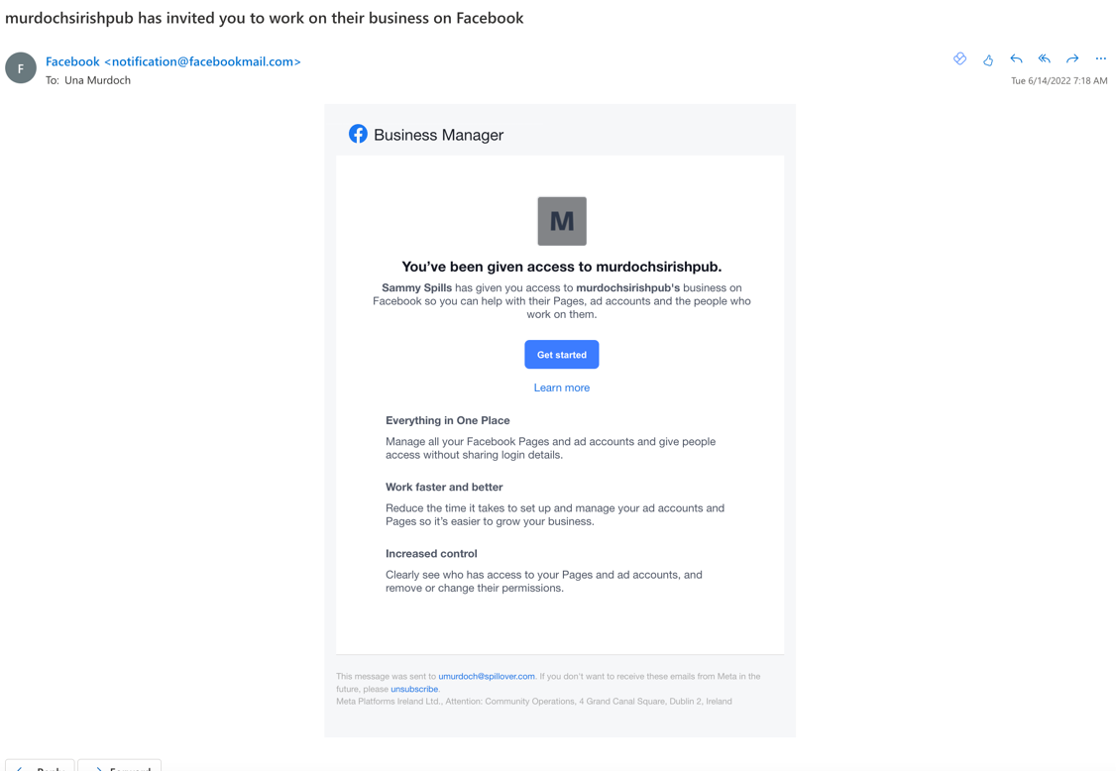
Task: Click the sender avatar with letter F
Action: [21, 68]
